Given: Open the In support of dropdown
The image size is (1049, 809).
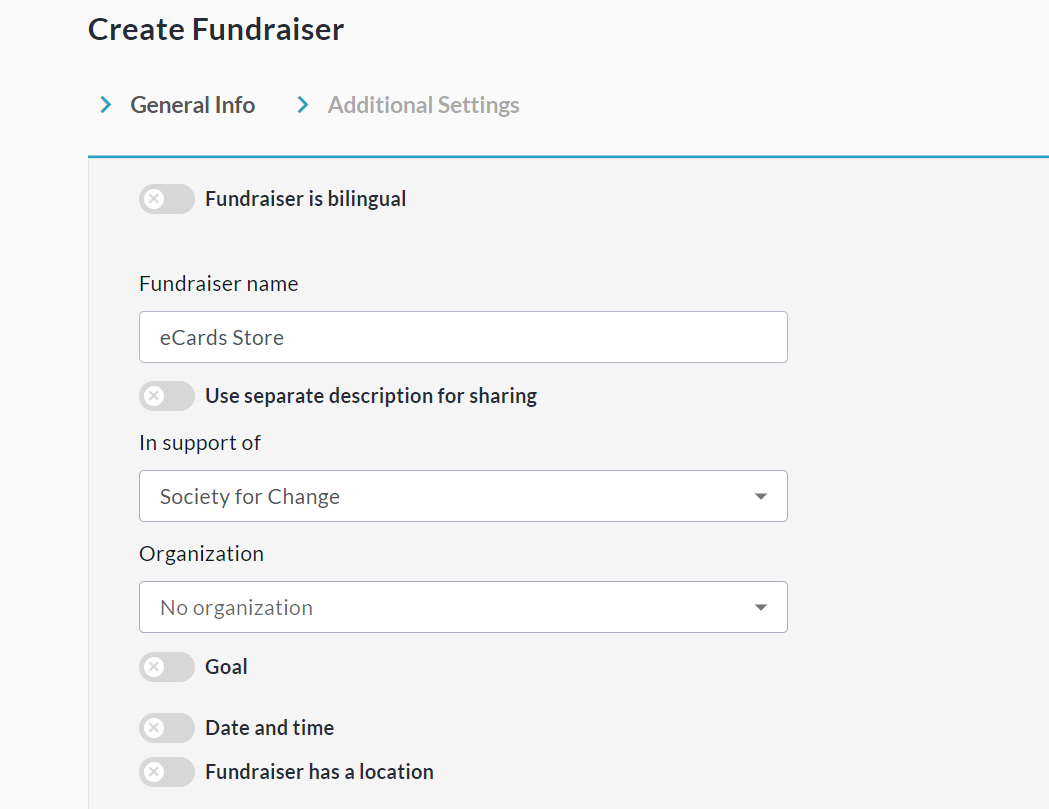Looking at the screenshot, I should (x=462, y=496).
